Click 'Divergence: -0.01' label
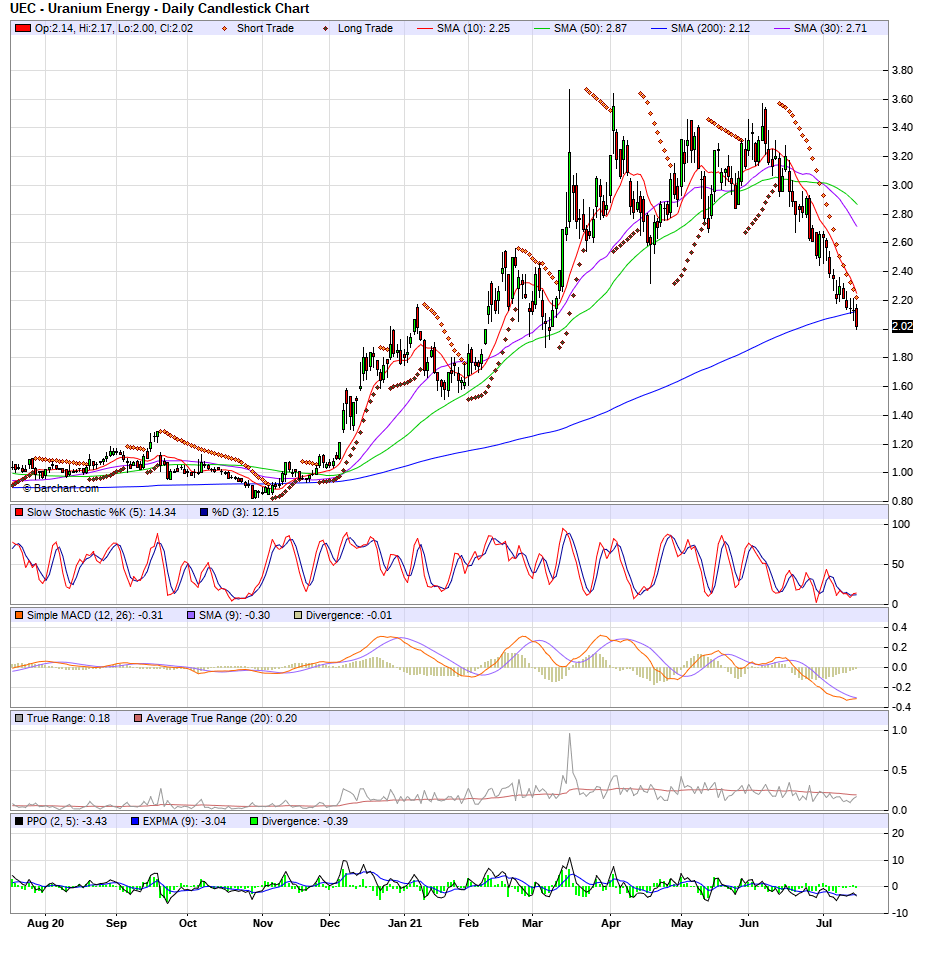Screen dimensions: 930x954 point(349,615)
